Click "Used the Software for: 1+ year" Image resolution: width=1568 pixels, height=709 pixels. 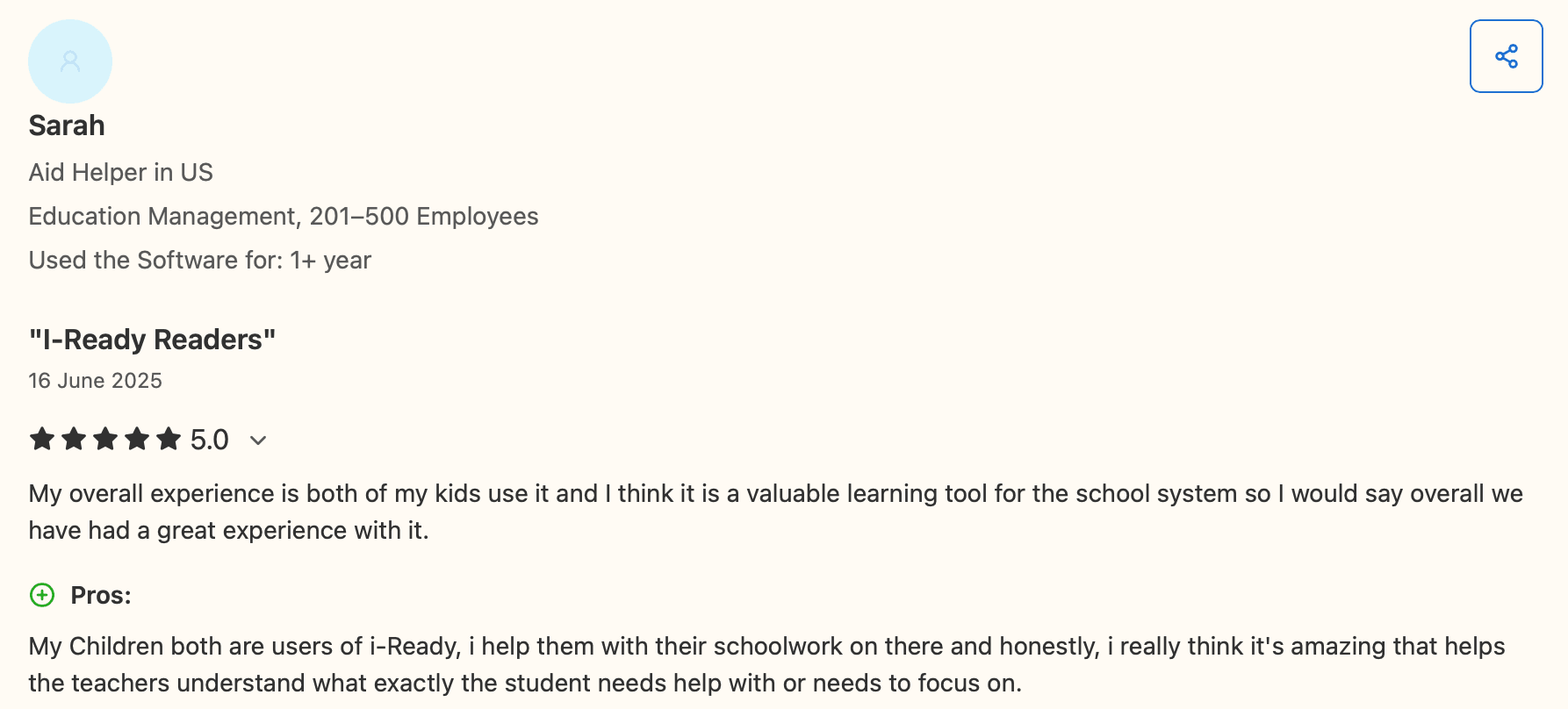pos(199,260)
